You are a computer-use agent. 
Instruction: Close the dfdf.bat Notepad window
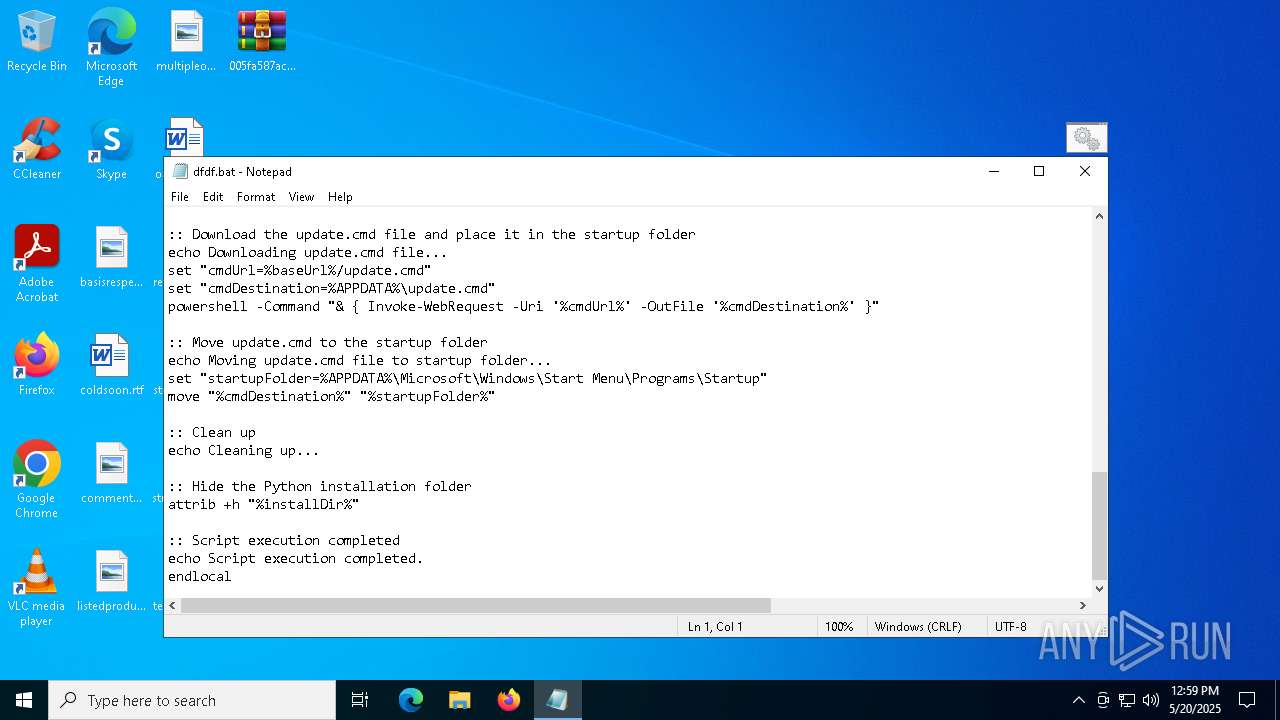pyautogui.click(x=1085, y=171)
